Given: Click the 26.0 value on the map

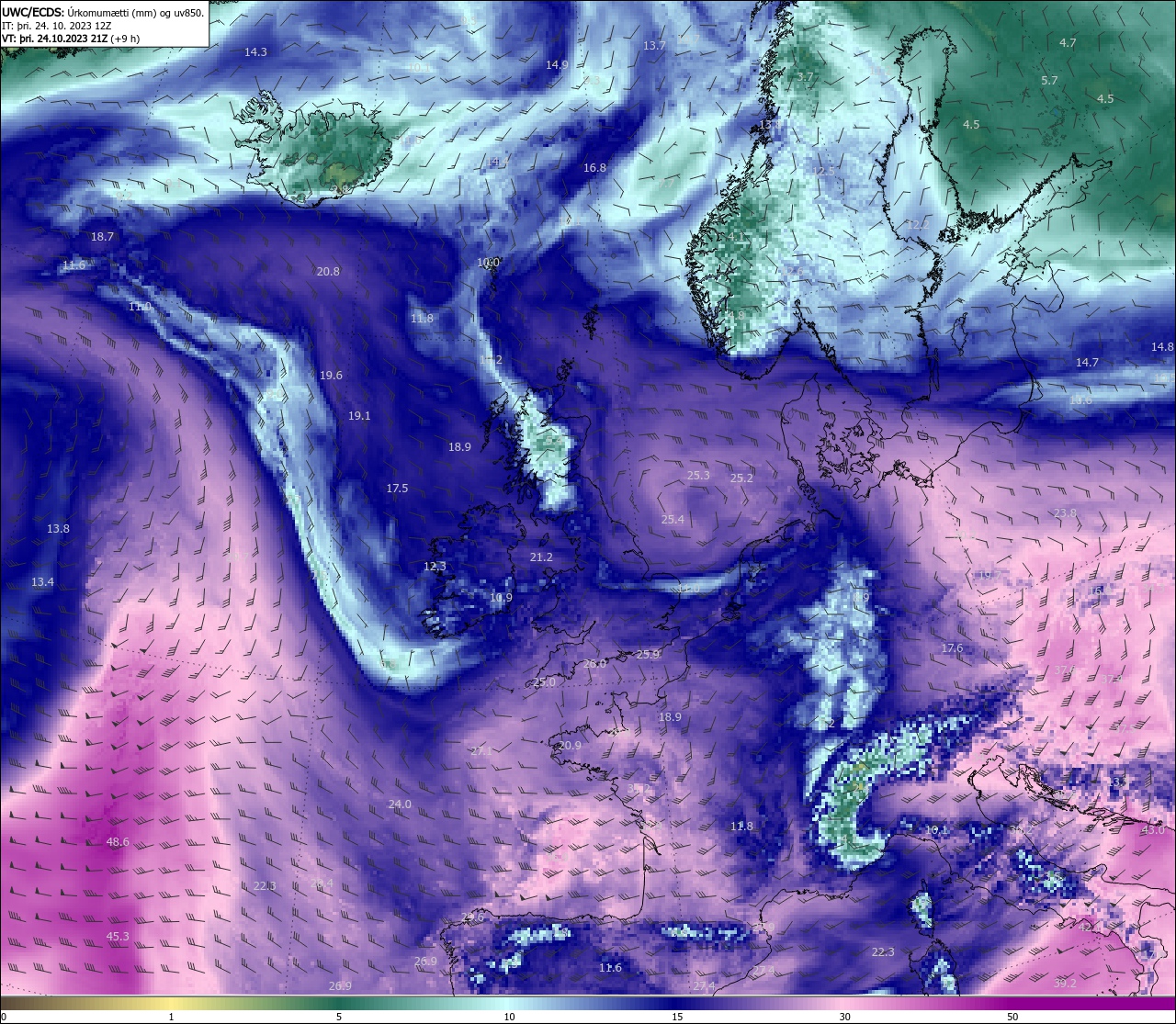Looking at the screenshot, I should pos(594,664).
